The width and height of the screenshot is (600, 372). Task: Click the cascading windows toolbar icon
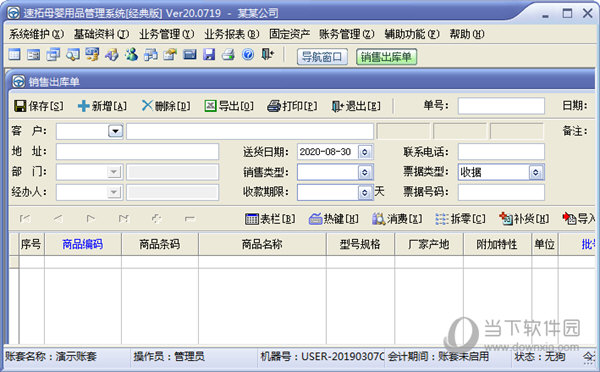pos(53,55)
